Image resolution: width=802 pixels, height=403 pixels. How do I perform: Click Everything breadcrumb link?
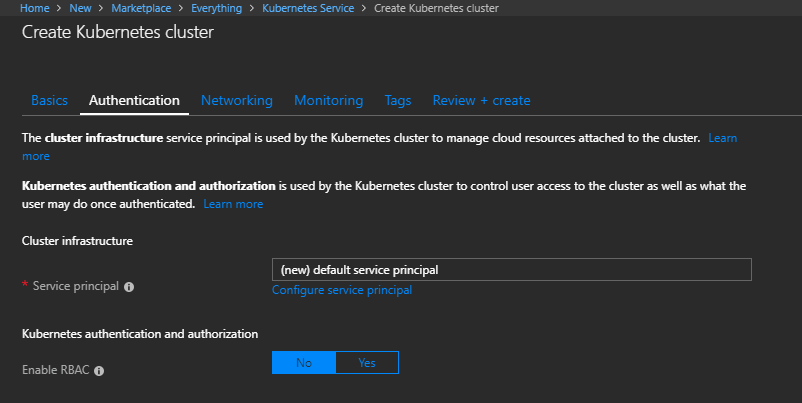[216, 8]
